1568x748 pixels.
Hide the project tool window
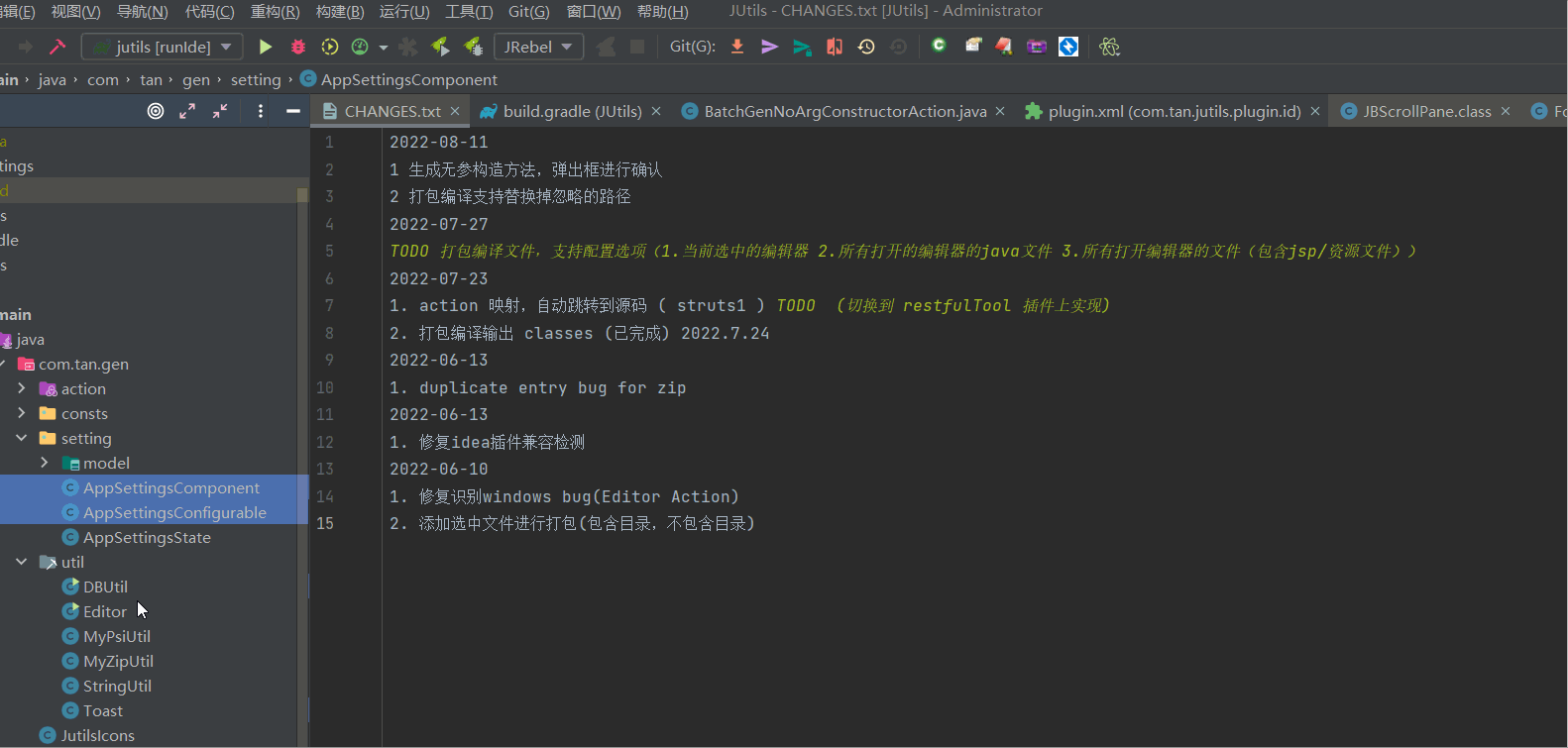pos(293,111)
